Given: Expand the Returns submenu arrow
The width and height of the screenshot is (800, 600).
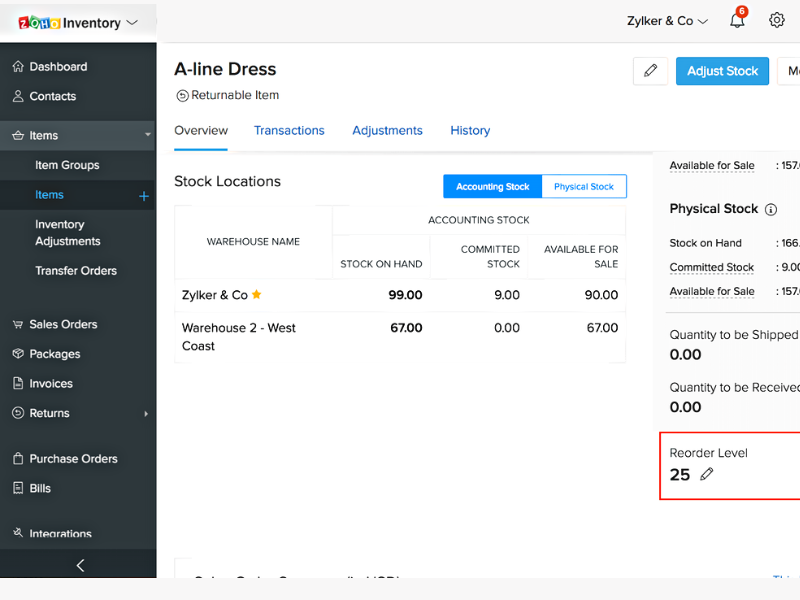Looking at the screenshot, I should [146, 414].
